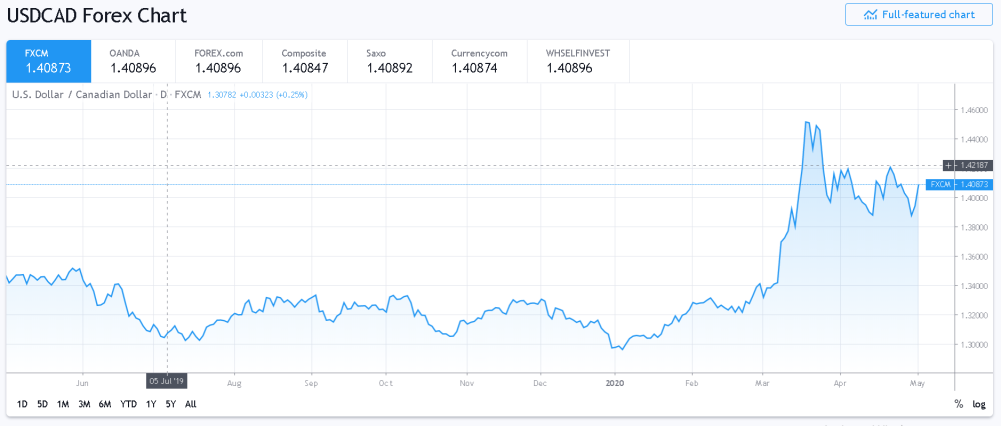Show All time range
1001x426 pixels.
(190, 404)
